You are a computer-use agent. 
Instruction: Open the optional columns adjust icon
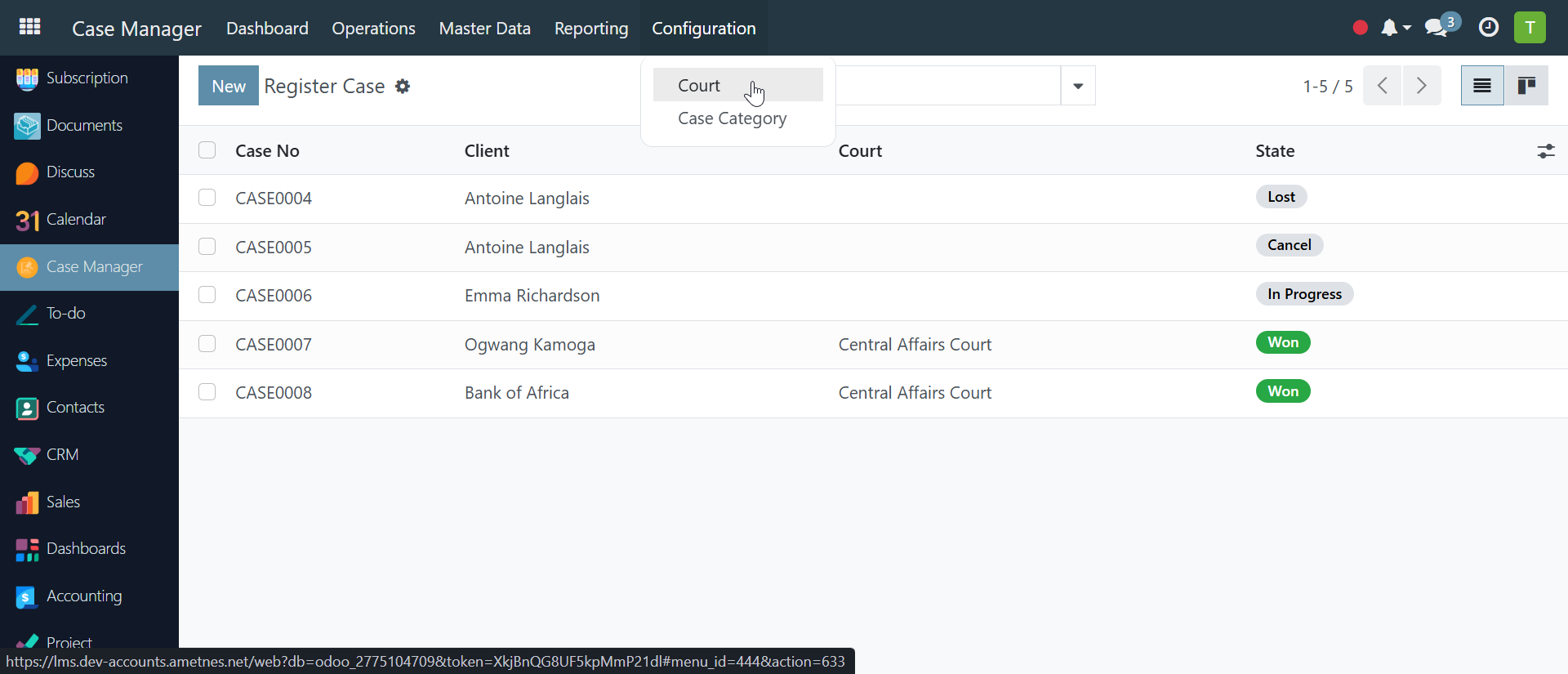1545,151
